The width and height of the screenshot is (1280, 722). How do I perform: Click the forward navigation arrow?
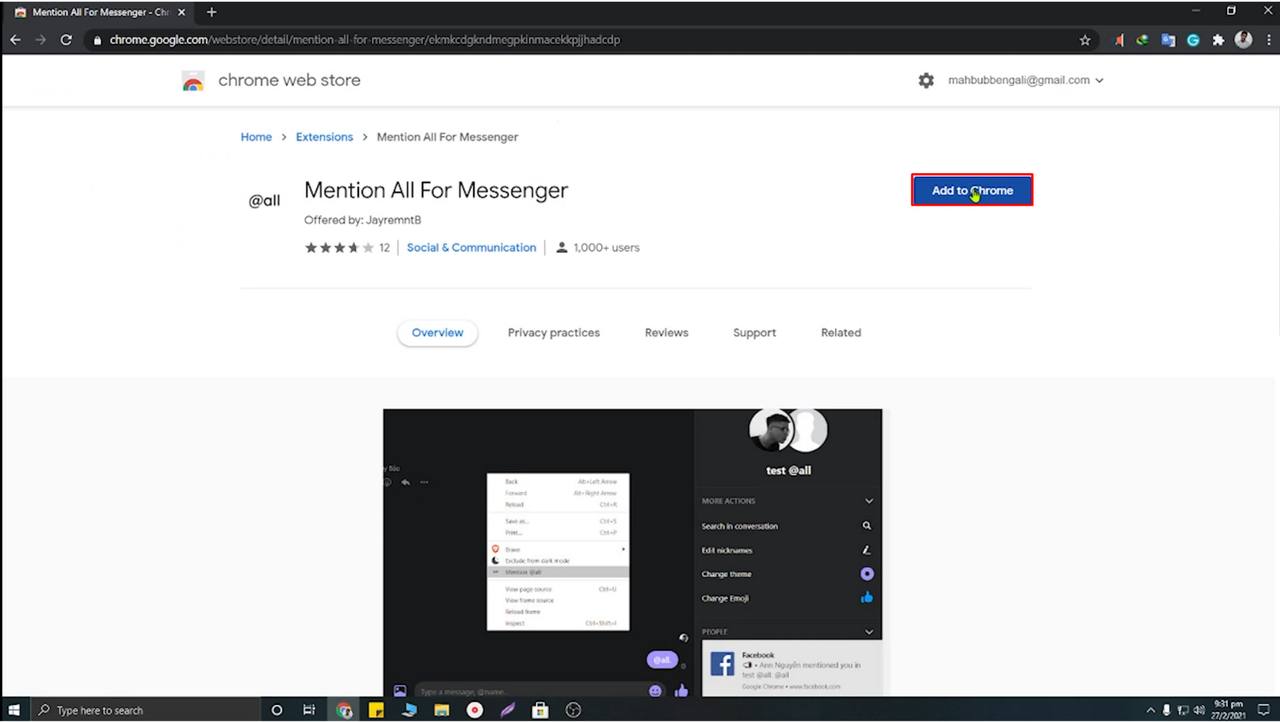pyautogui.click(x=41, y=40)
